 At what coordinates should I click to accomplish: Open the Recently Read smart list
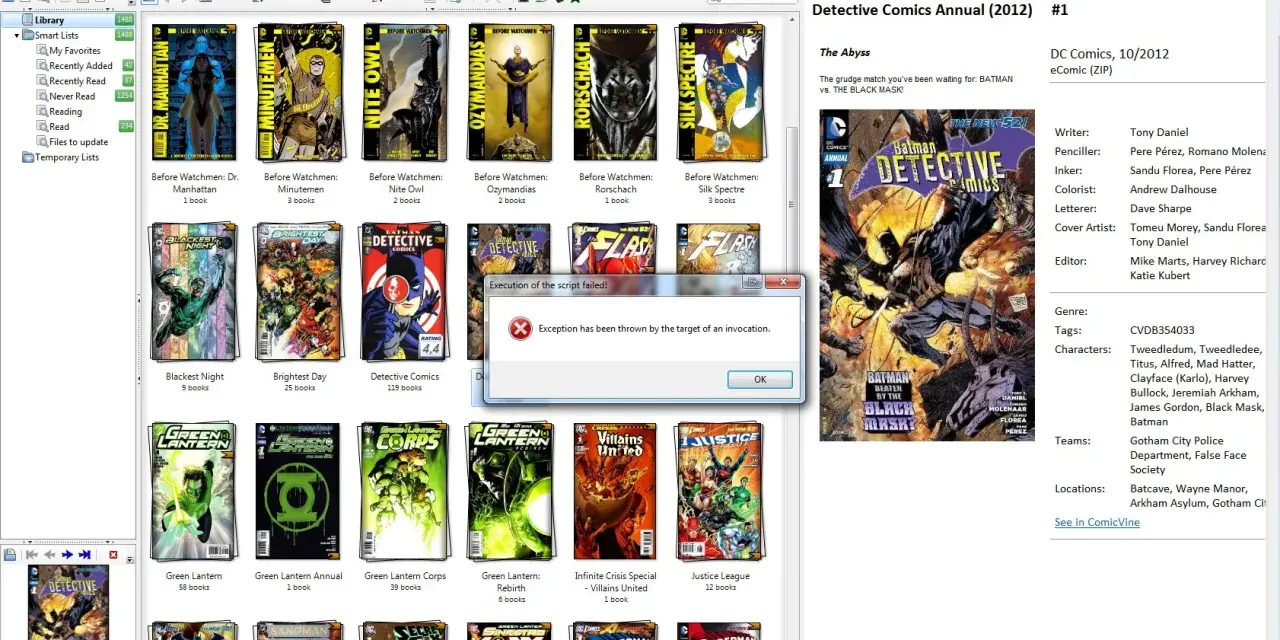(77, 81)
